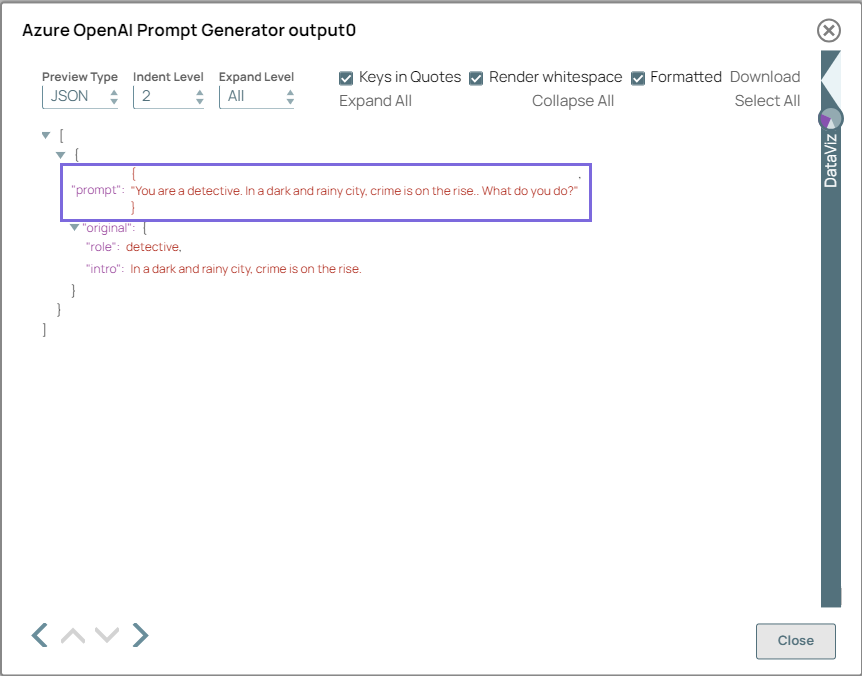This screenshot has height=676, width=862.
Task: Navigate to the next output port
Action: [x=140, y=635]
